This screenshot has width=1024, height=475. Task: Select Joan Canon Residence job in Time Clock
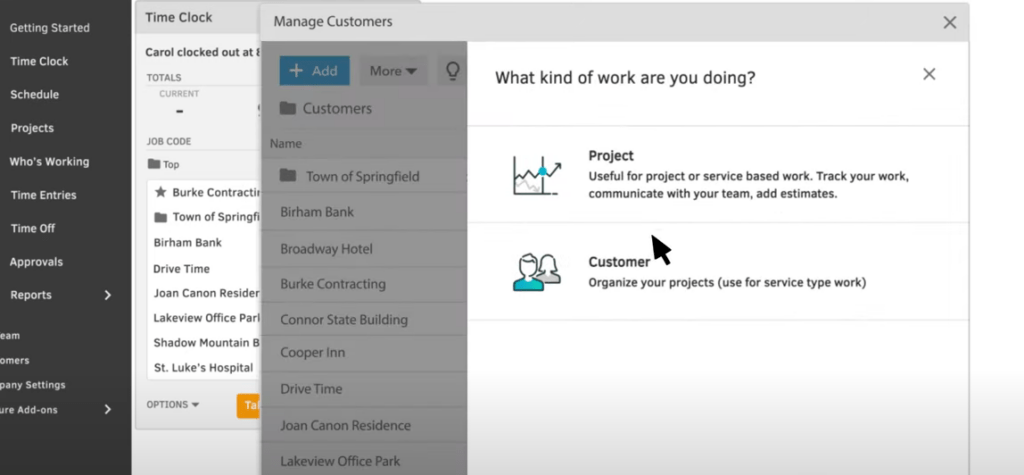coord(207,293)
